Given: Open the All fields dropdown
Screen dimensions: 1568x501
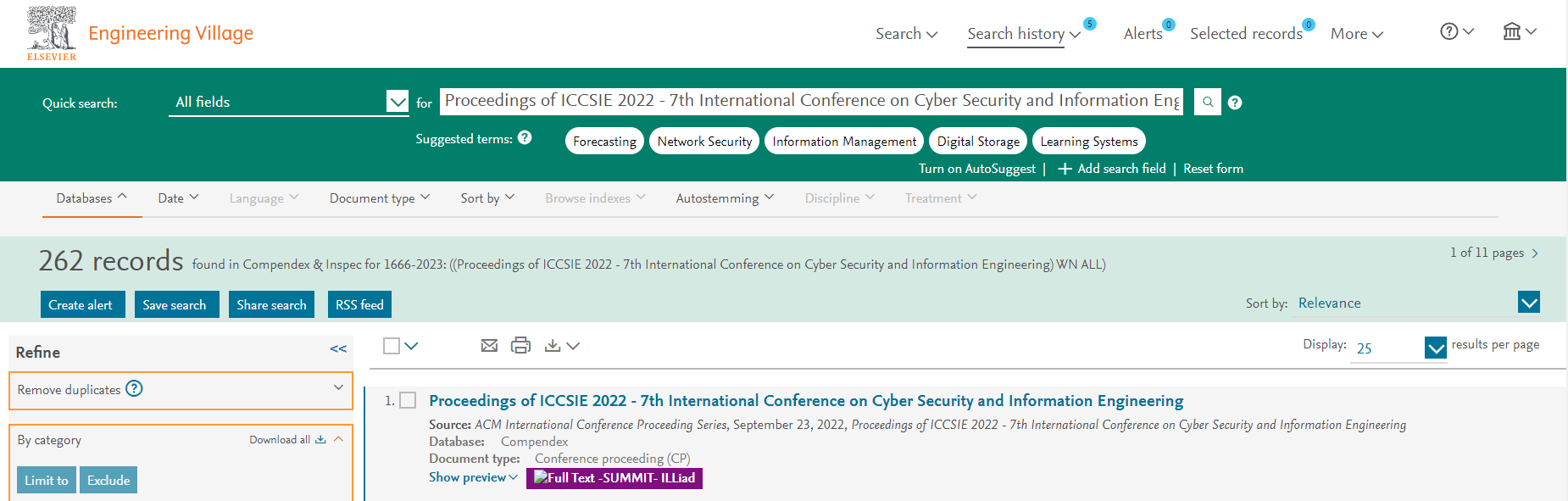Looking at the screenshot, I should pos(398,102).
